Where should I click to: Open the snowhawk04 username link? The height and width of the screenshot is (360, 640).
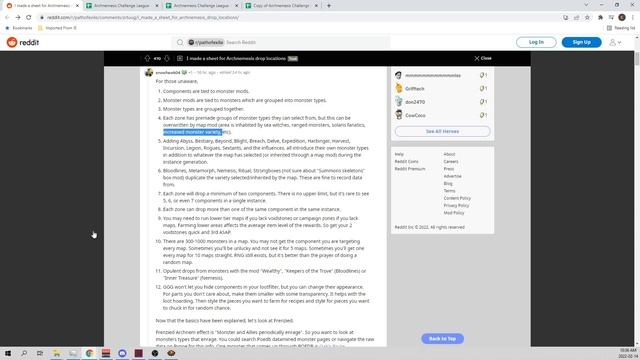click(x=168, y=73)
